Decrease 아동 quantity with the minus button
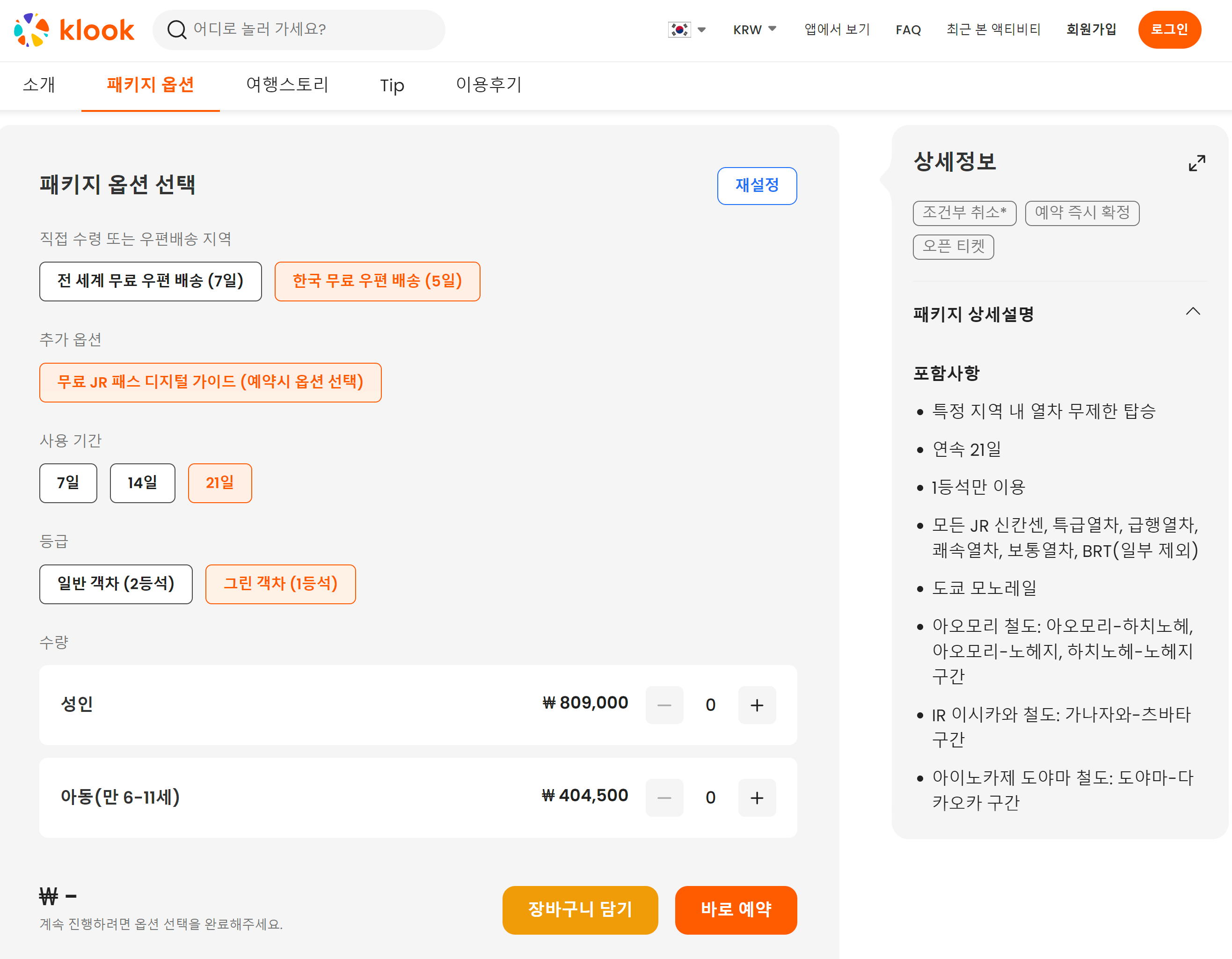Screen dimensions: 1232x959 point(664,797)
